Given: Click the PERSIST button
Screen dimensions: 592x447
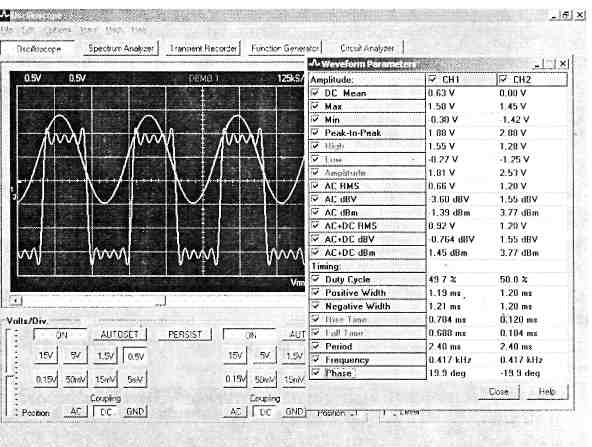Looking at the screenshot, I should (185, 334).
